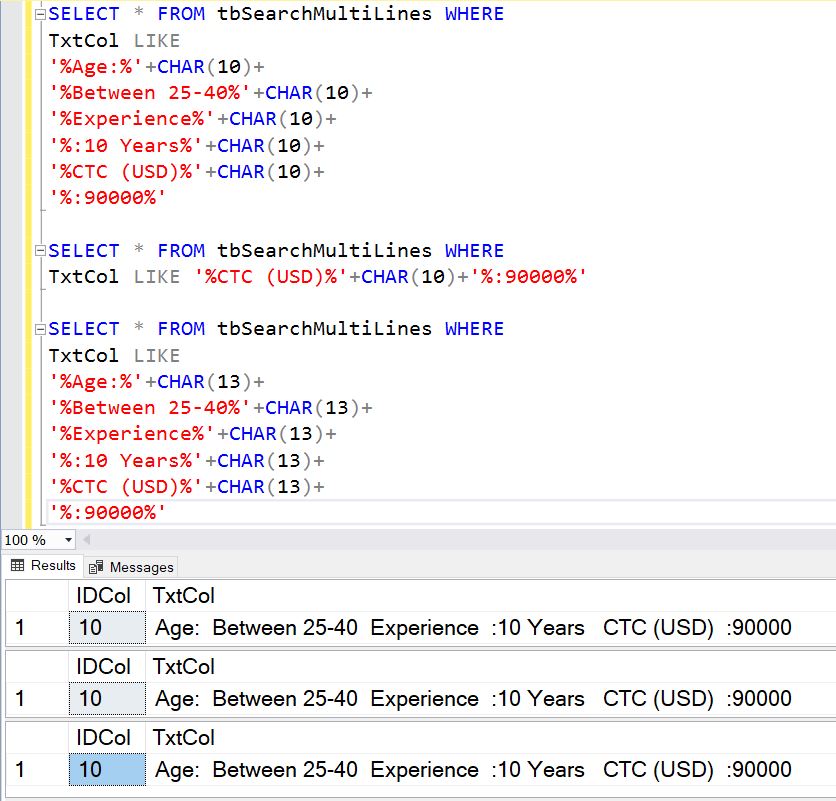
Task: Click the highlighted 10 cell in third grid
Action: [x=105, y=770]
